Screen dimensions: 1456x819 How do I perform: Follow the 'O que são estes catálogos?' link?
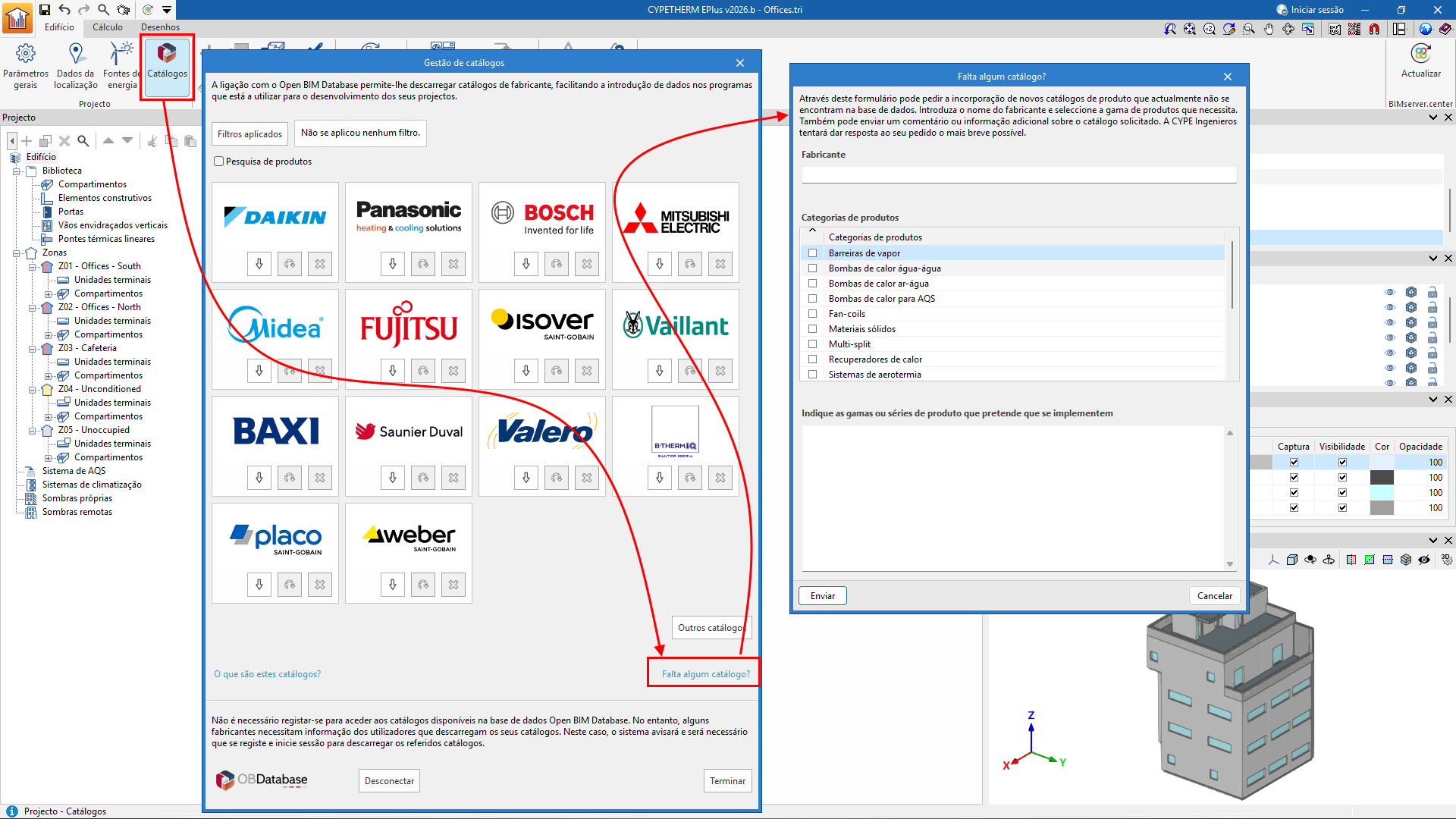(267, 674)
